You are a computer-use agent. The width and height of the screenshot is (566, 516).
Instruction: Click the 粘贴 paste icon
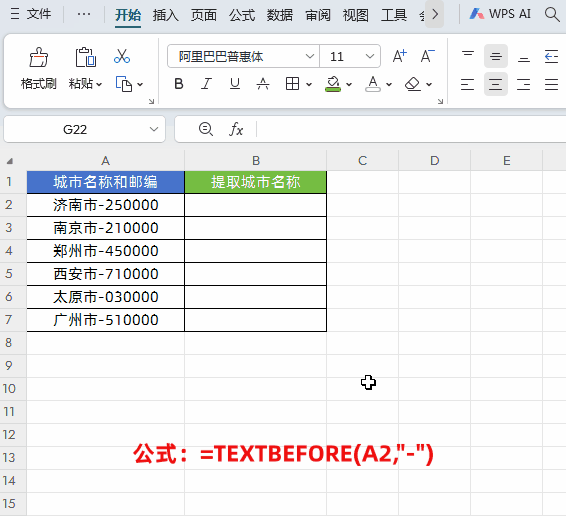point(85,57)
